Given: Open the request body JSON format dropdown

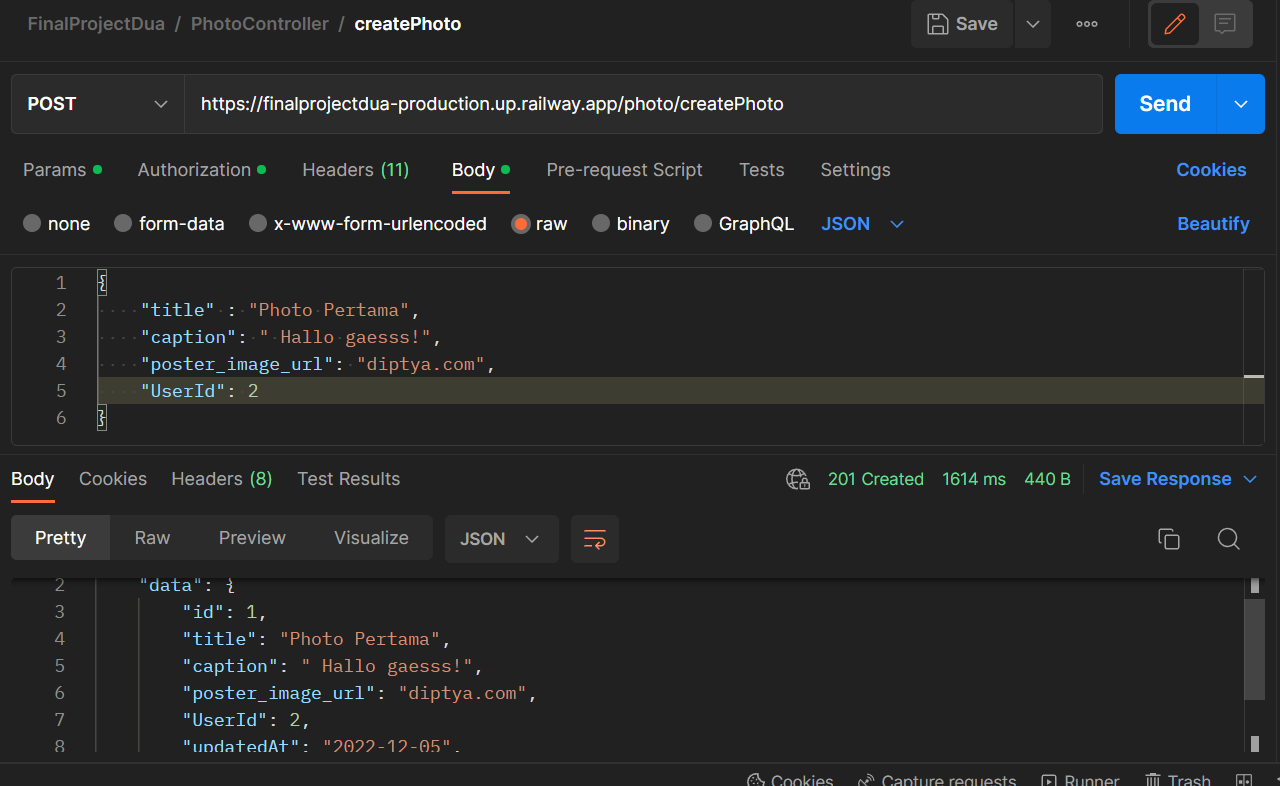Looking at the screenshot, I should click(862, 224).
